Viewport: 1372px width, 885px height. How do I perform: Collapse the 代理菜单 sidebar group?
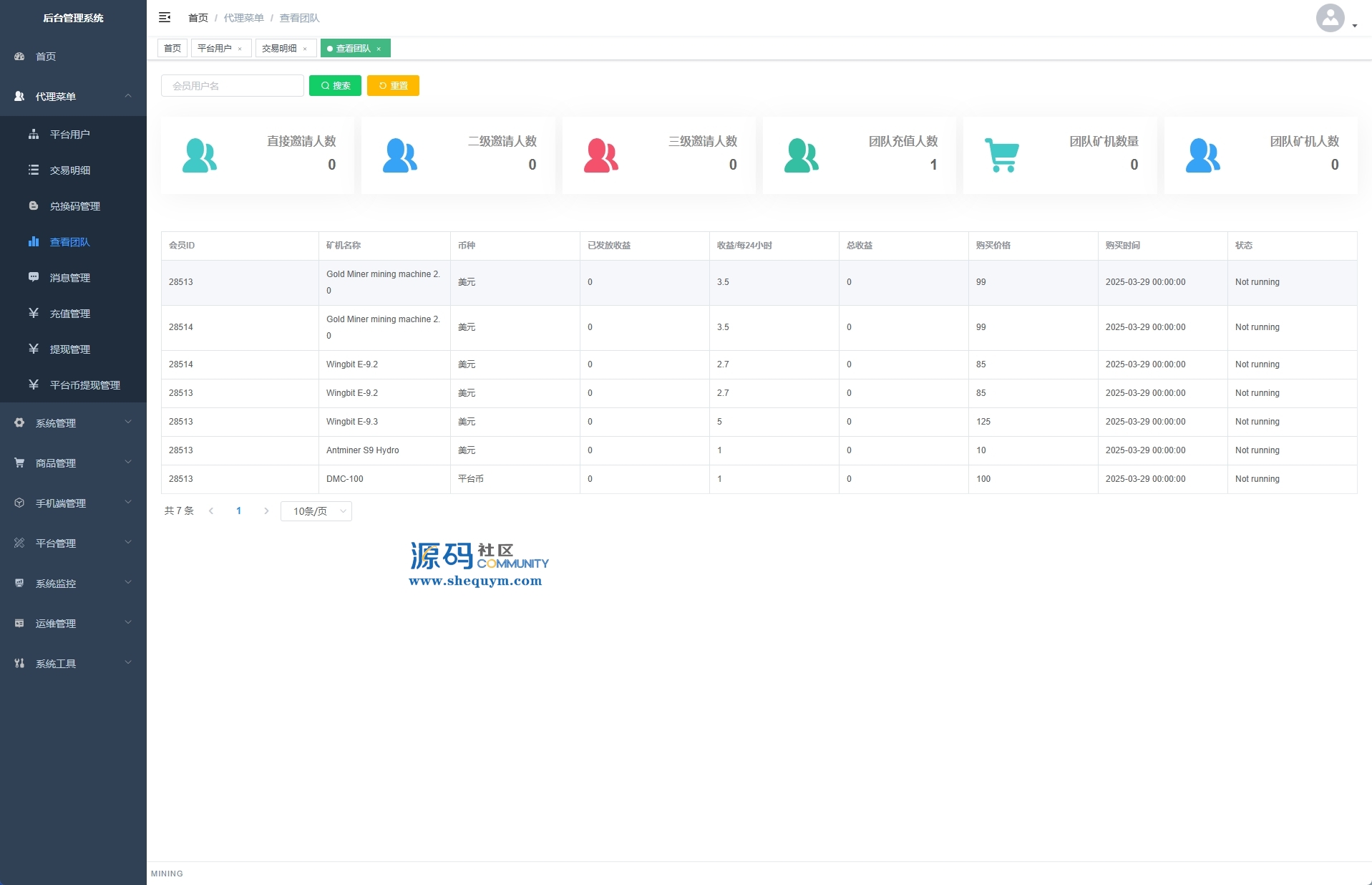coord(128,96)
